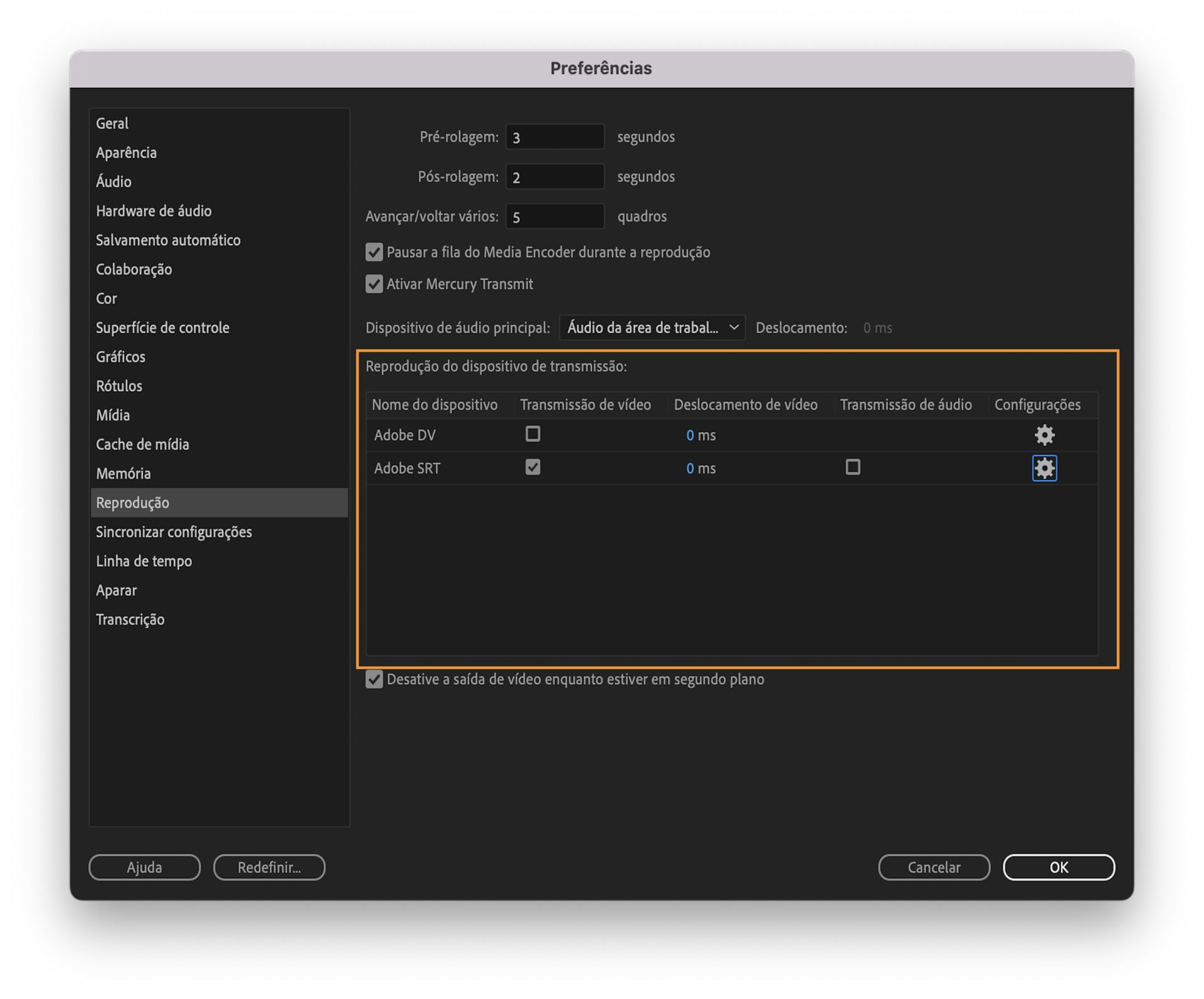
Task: Open the Hardware de áudio section
Action: point(154,211)
